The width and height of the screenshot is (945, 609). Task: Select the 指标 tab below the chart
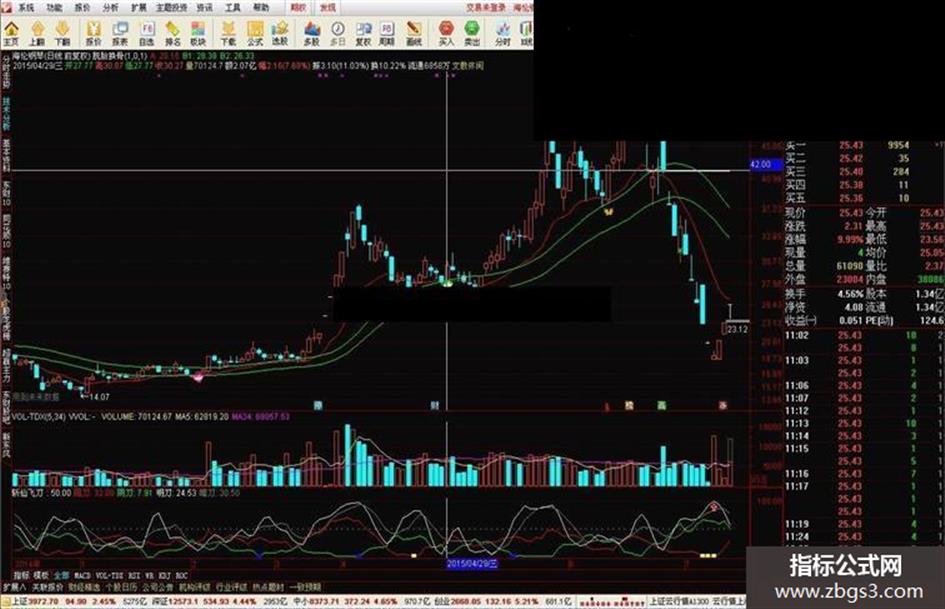click(21, 575)
